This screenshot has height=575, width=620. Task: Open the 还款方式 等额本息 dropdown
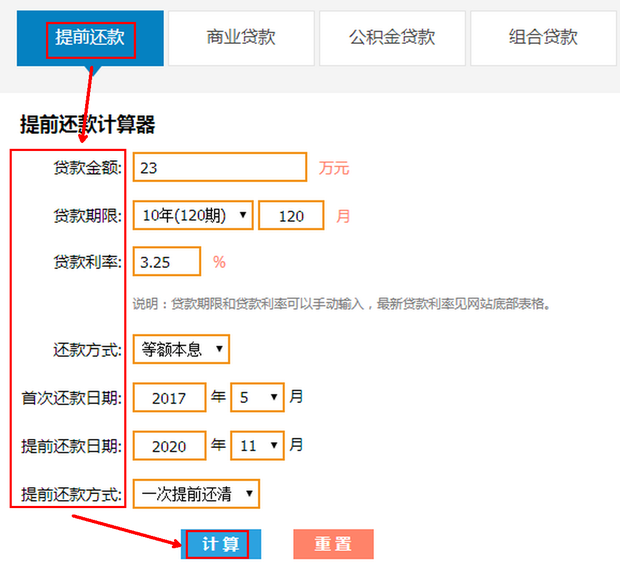[181, 350]
